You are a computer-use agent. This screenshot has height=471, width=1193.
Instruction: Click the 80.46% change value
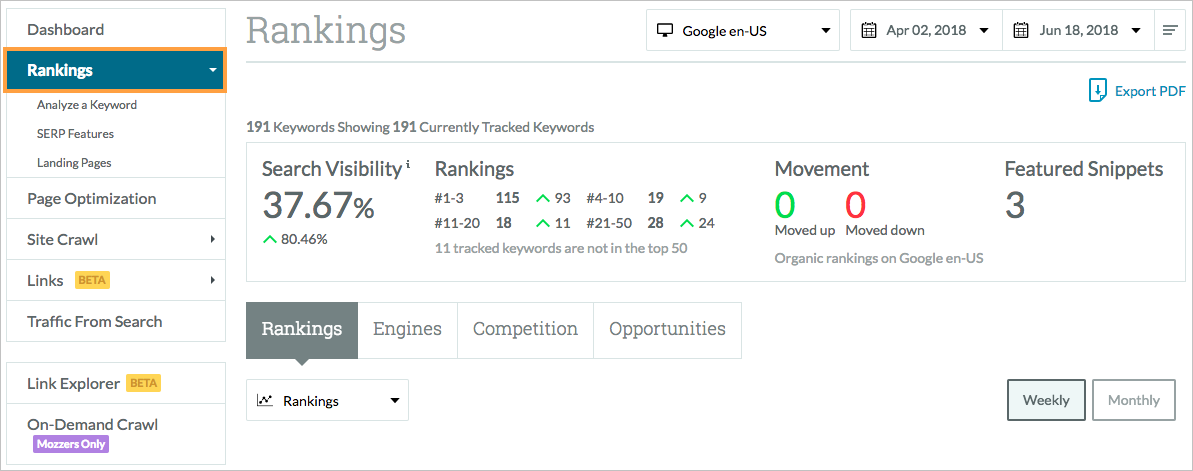pyautogui.click(x=304, y=239)
